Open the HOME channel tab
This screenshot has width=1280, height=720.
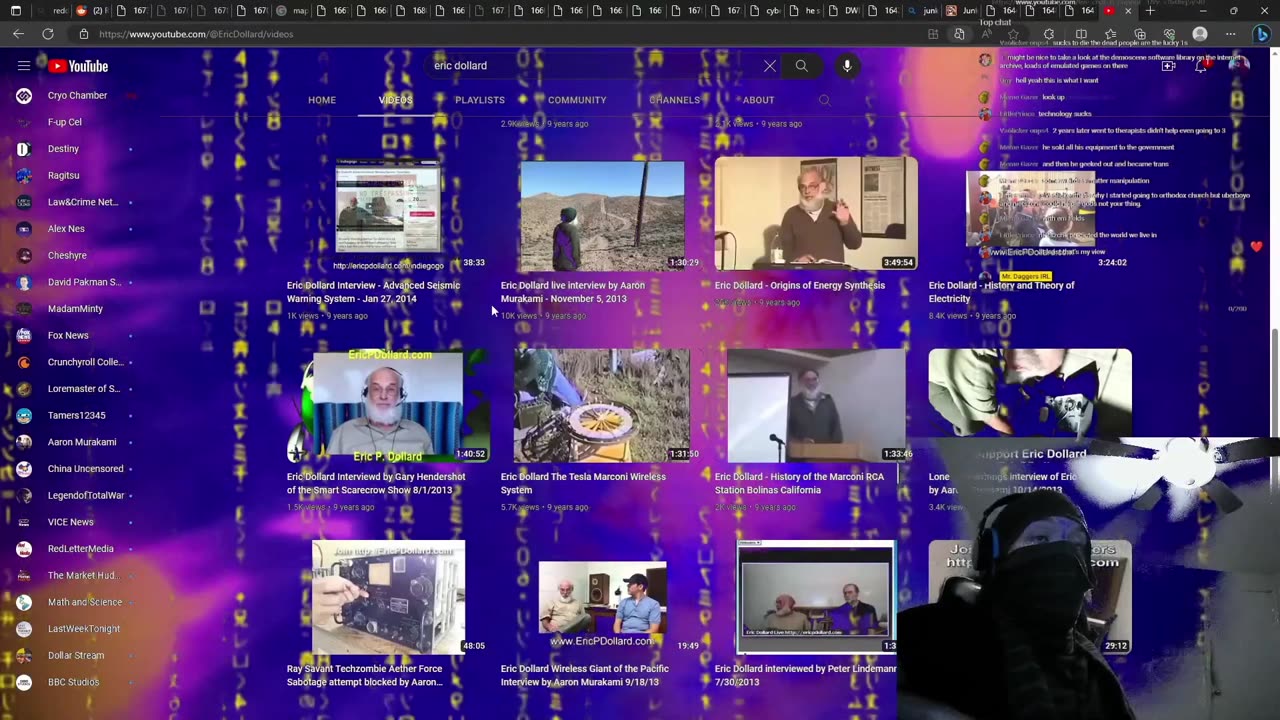(322, 100)
